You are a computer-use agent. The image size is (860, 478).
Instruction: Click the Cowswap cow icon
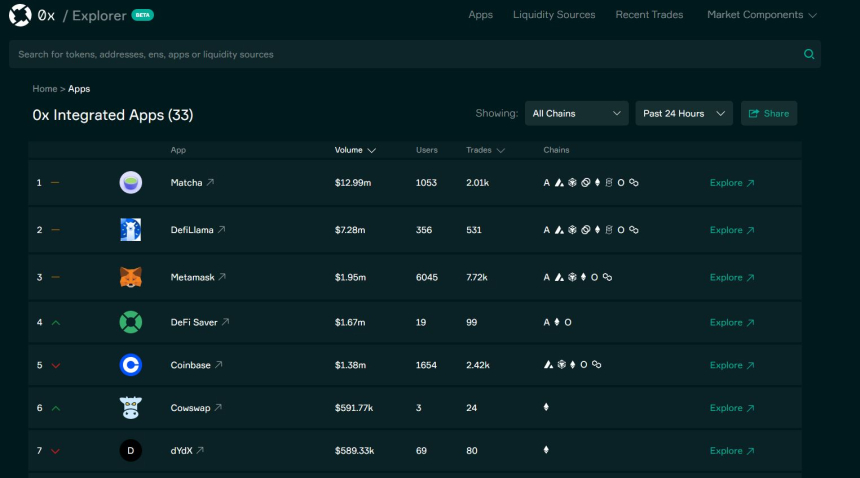pyautogui.click(x=130, y=408)
